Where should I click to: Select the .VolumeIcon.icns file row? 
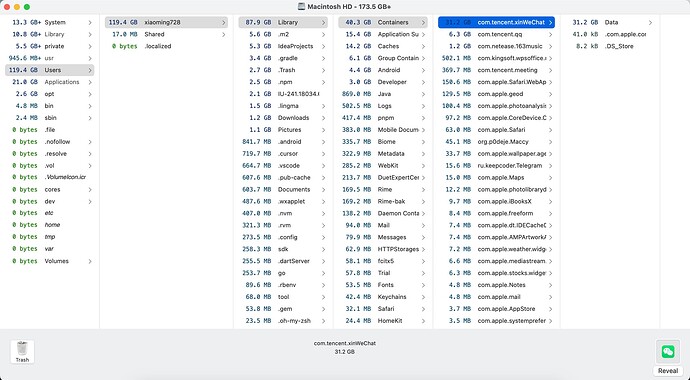(x=50, y=177)
